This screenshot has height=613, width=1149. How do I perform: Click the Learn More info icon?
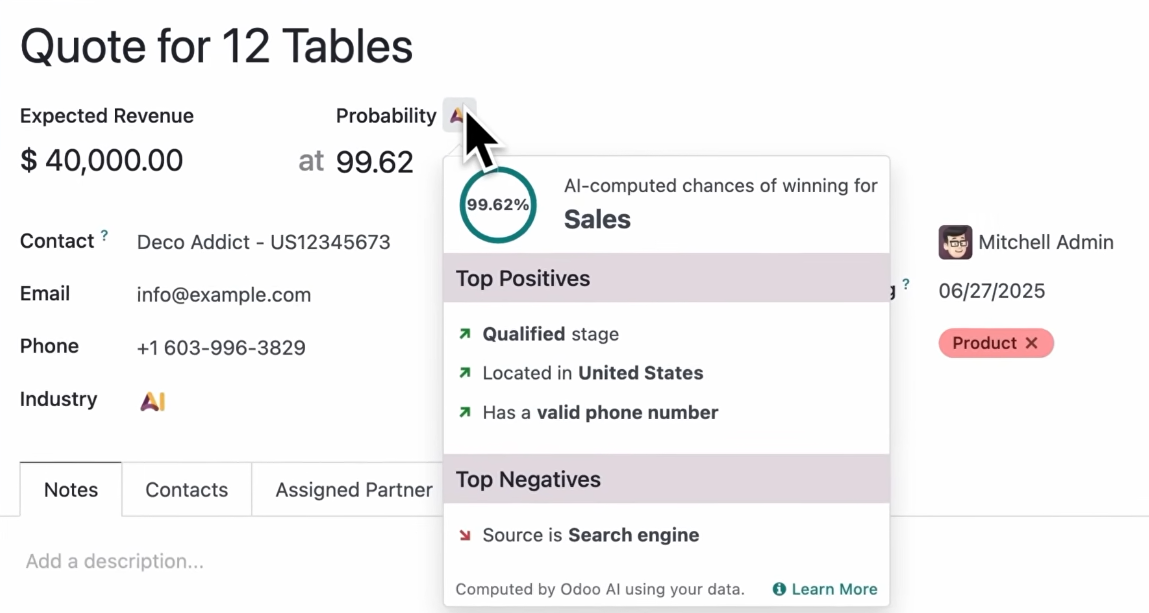point(779,589)
